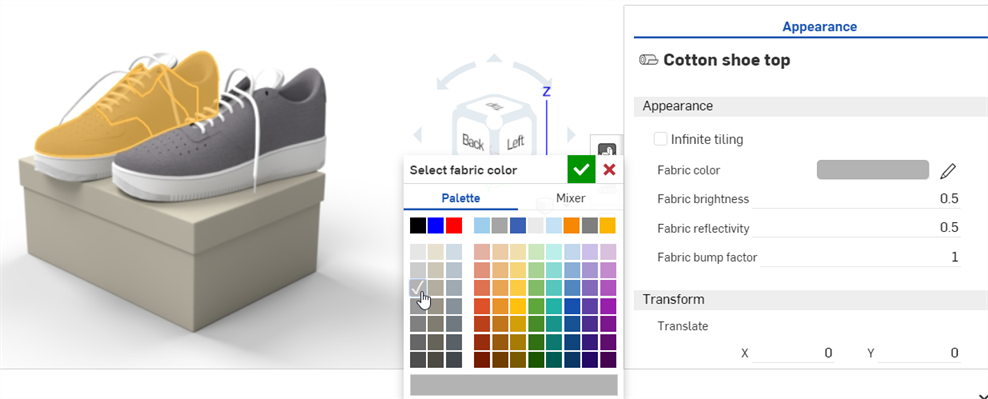
Task: Click the Fabric color gray swatch
Action: coord(873,170)
